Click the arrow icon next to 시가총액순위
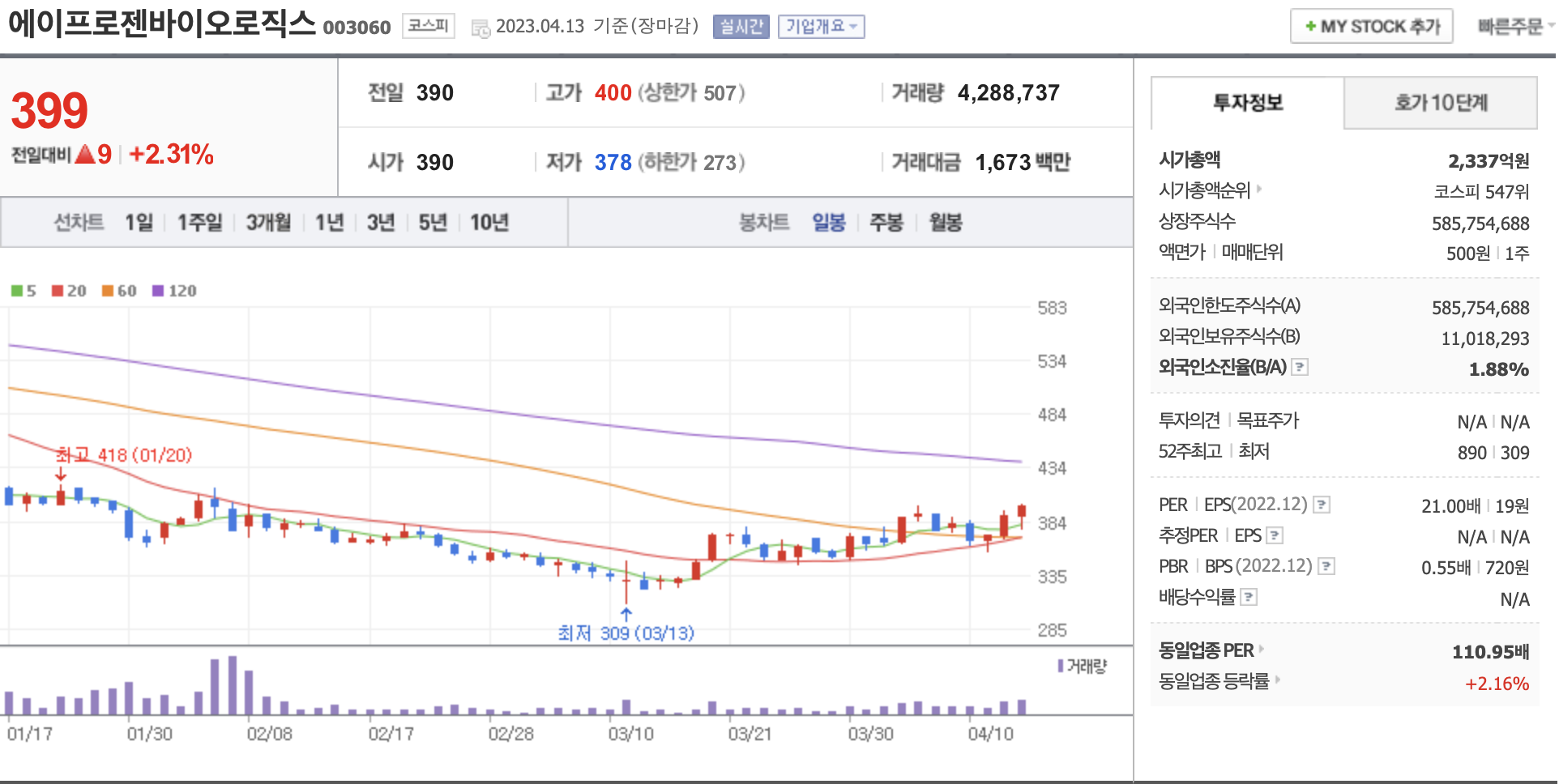The height and width of the screenshot is (784, 1559). point(1259,190)
